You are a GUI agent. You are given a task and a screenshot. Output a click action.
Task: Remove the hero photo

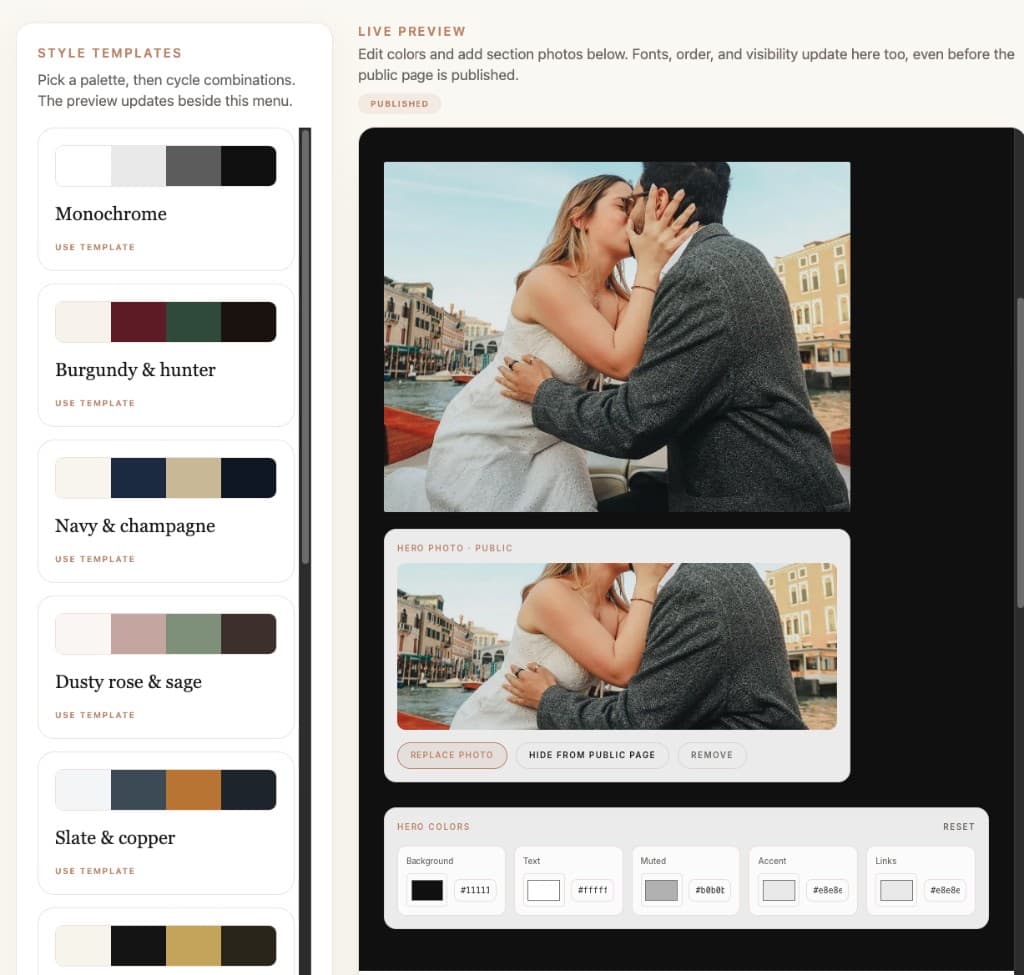pyautogui.click(x=712, y=755)
